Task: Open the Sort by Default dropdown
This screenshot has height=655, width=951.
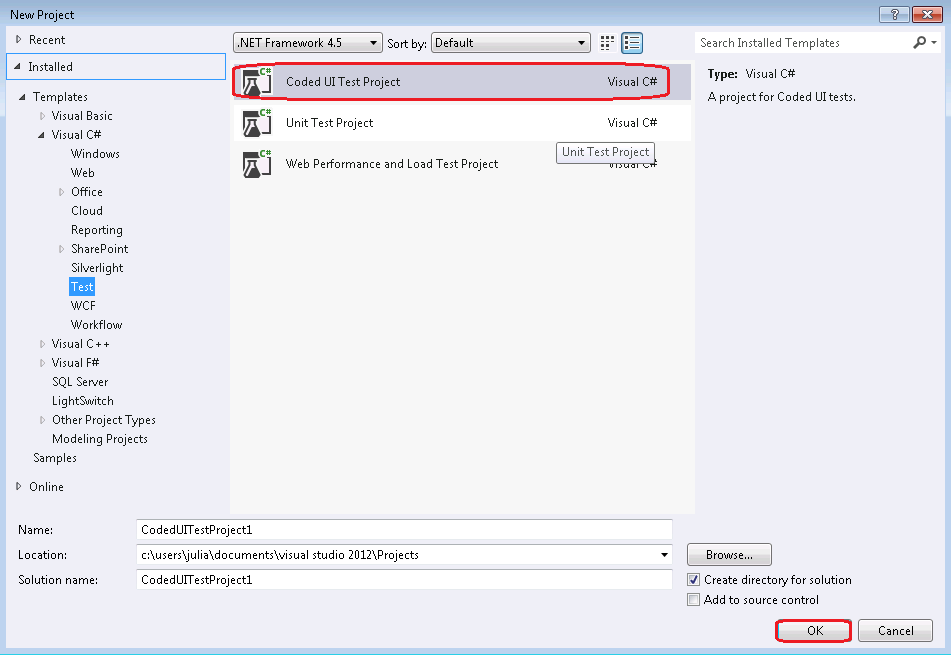Action: [x=511, y=43]
